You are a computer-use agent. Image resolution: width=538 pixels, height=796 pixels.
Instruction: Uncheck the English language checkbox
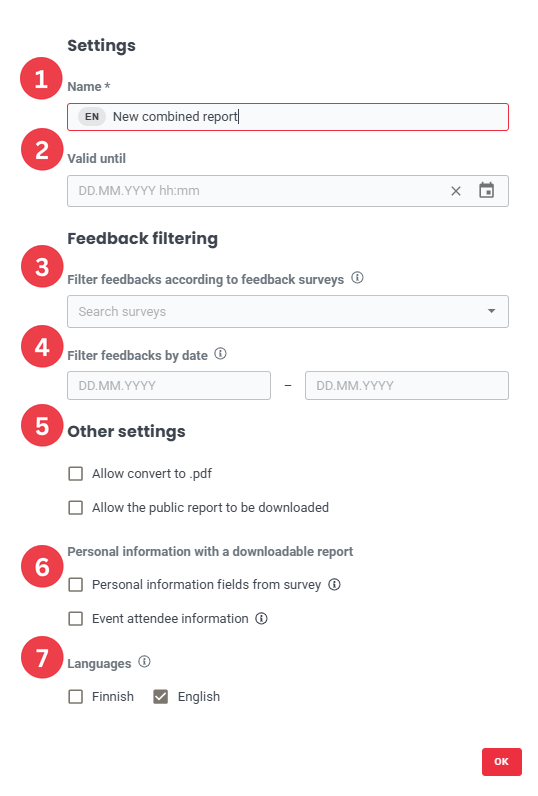coord(161,696)
